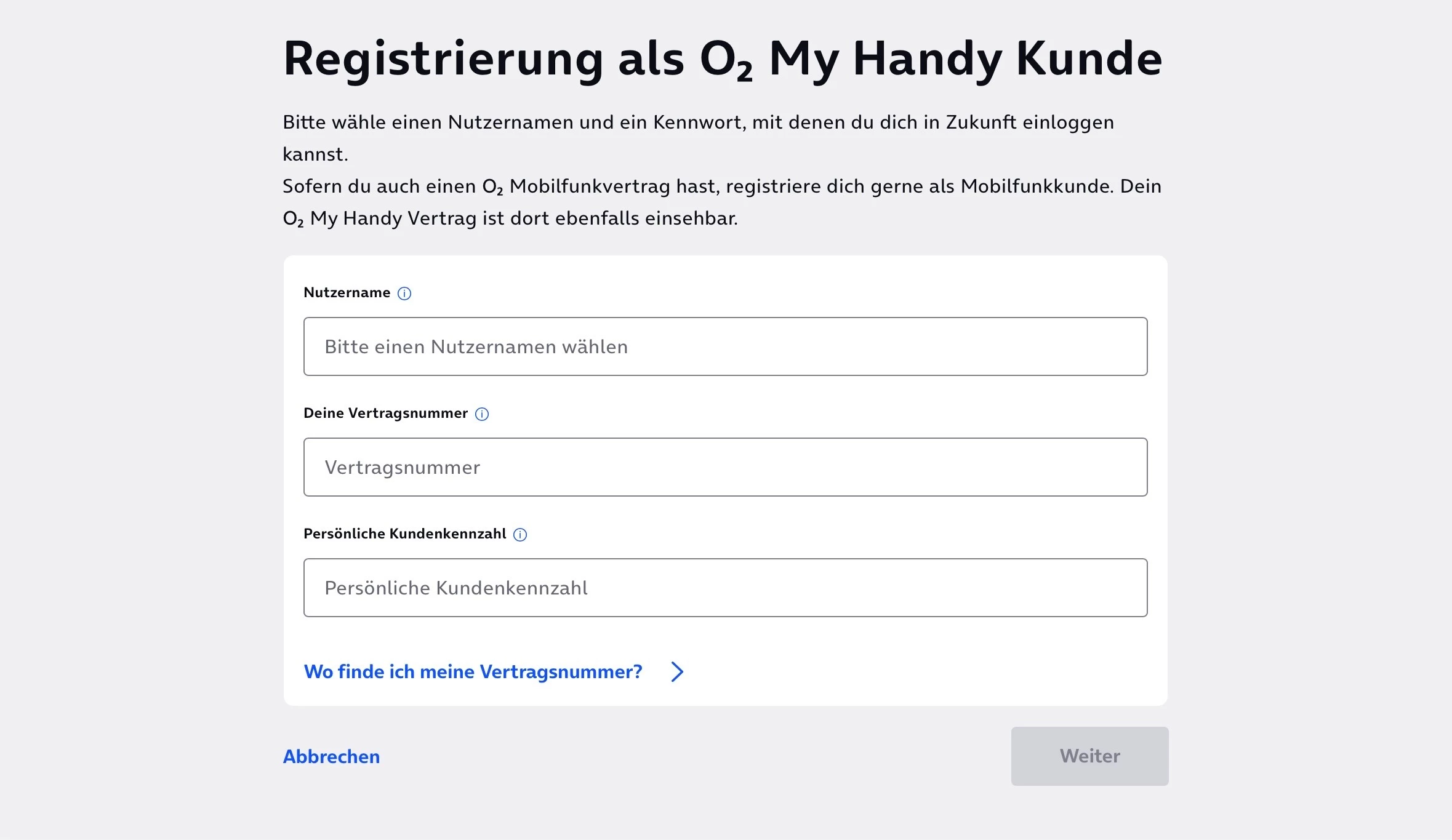Open "Wo finde ich meine Vertragsnummer?" link

(473, 671)
